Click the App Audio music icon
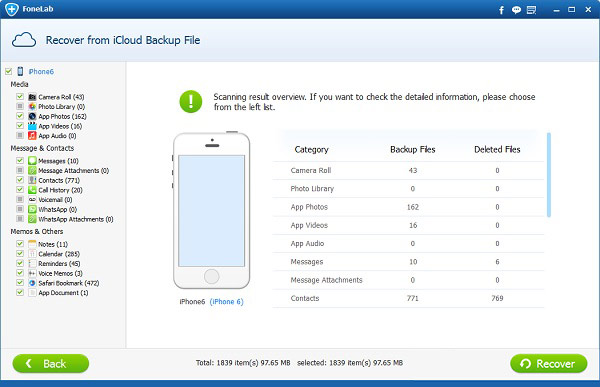Screen dimensions: 600x387 click(33, 136)
